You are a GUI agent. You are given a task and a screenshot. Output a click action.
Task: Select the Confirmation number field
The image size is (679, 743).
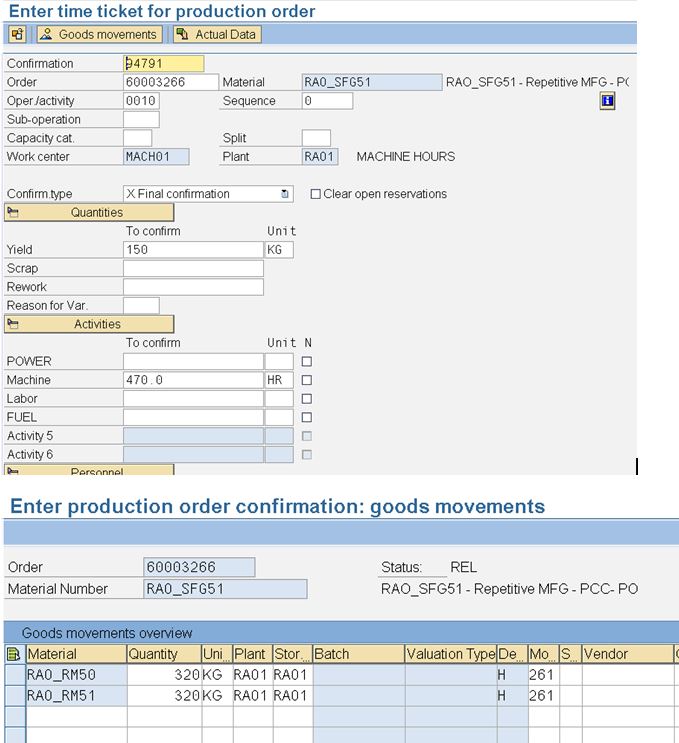[x=163, y=63]
